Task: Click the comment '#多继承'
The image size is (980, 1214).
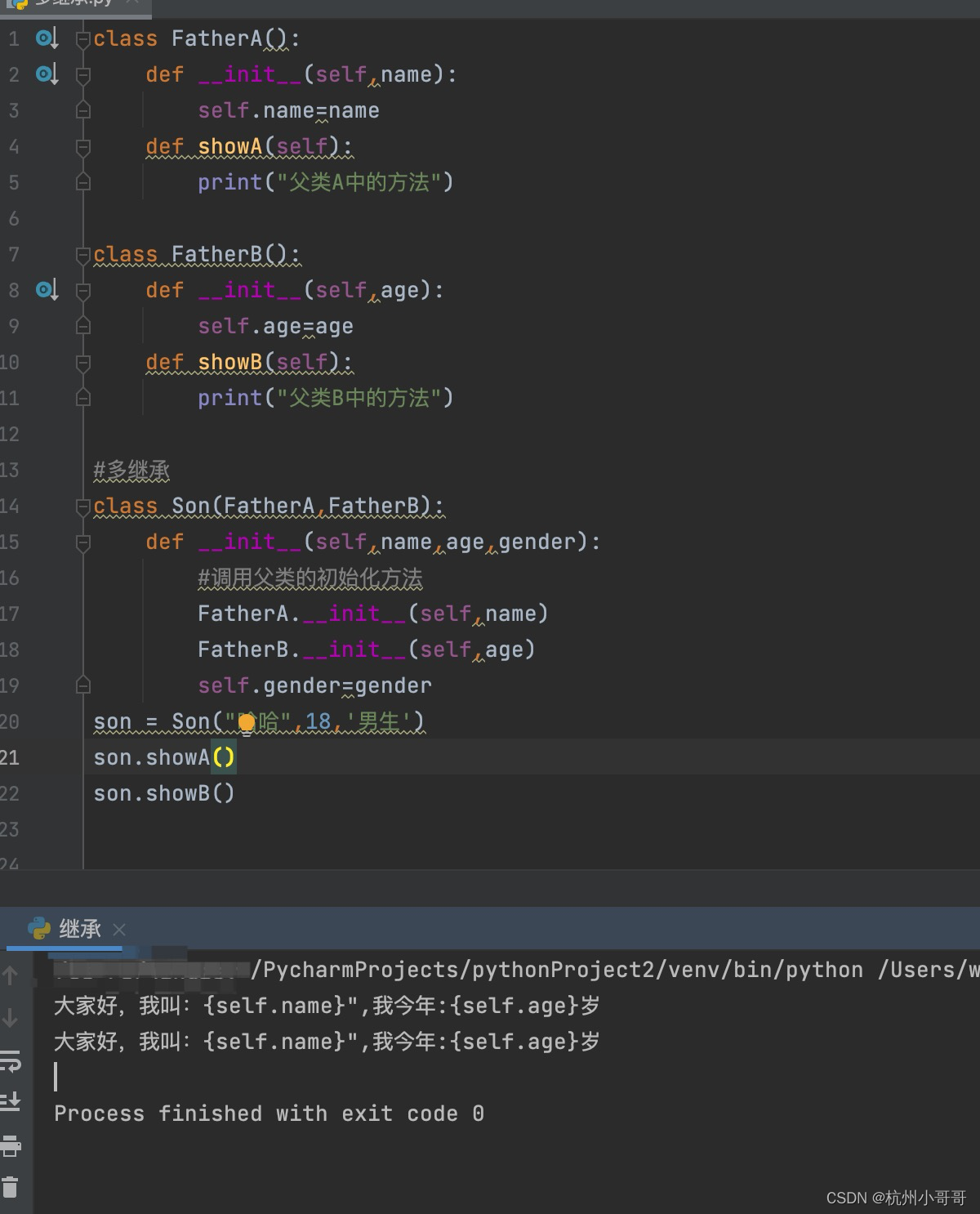Action: [x=131, y=470]
